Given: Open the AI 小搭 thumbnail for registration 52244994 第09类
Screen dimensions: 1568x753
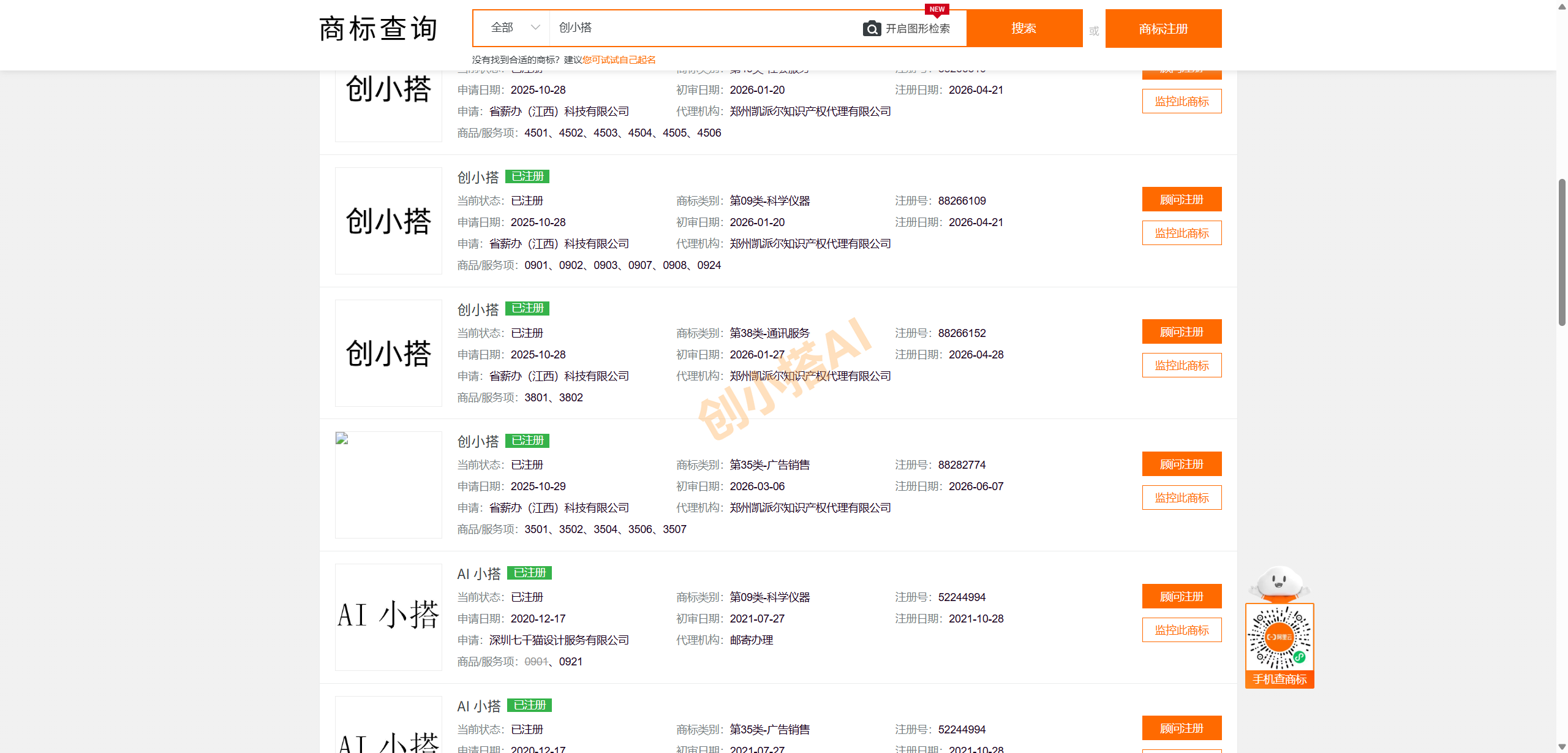Looking at the screenshot, I should [x=388, y=617].
